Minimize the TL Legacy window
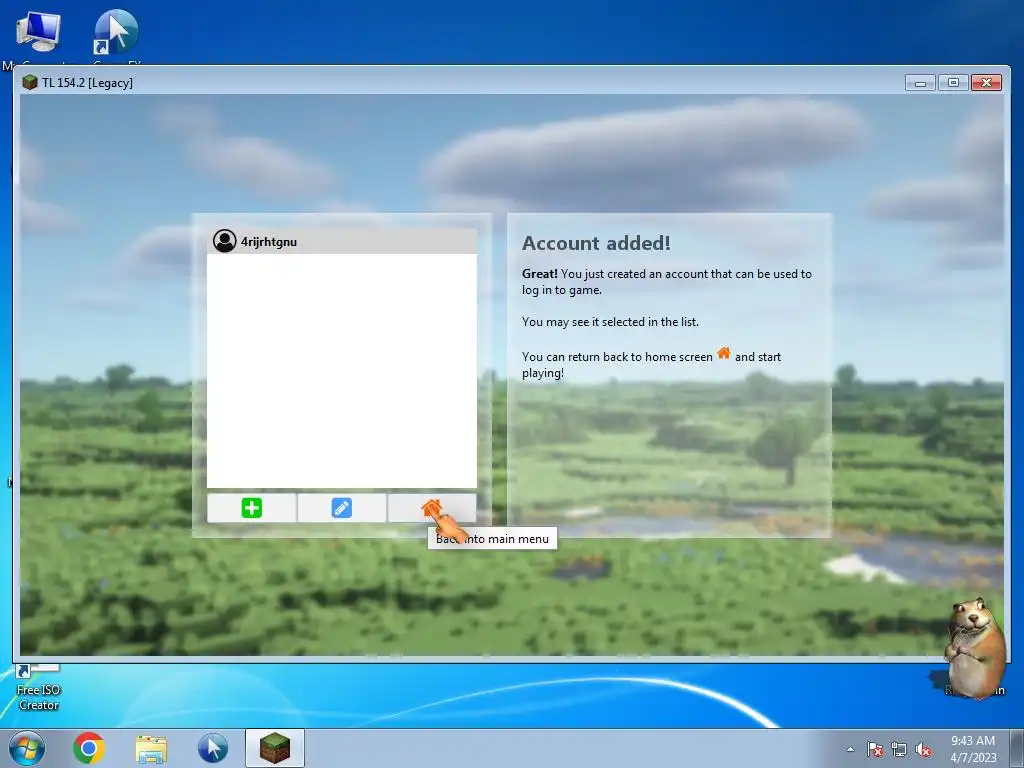The height and width of the screenshot is (768, 1024). pos(921,83)
